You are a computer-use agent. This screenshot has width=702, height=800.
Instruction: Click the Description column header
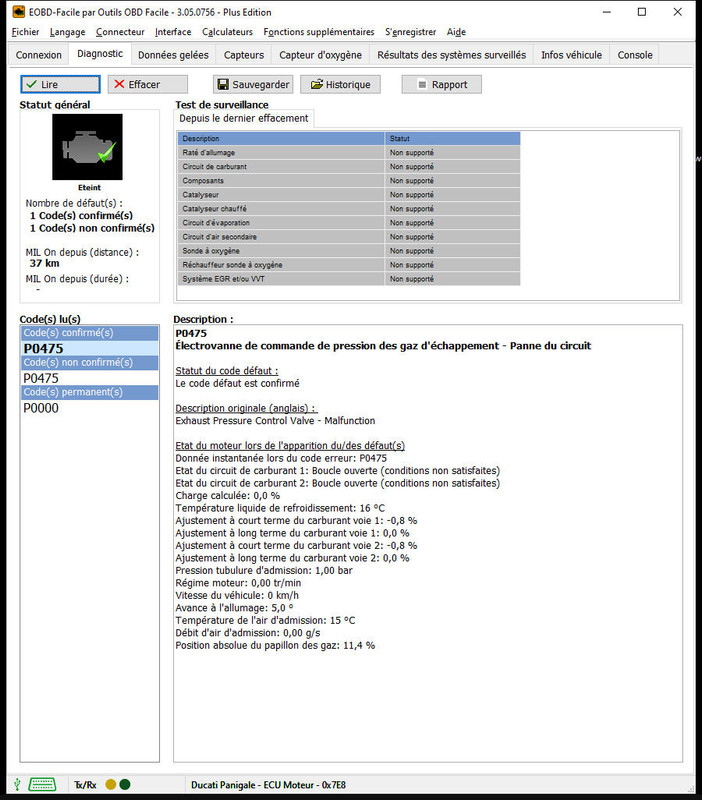[281, 138]
